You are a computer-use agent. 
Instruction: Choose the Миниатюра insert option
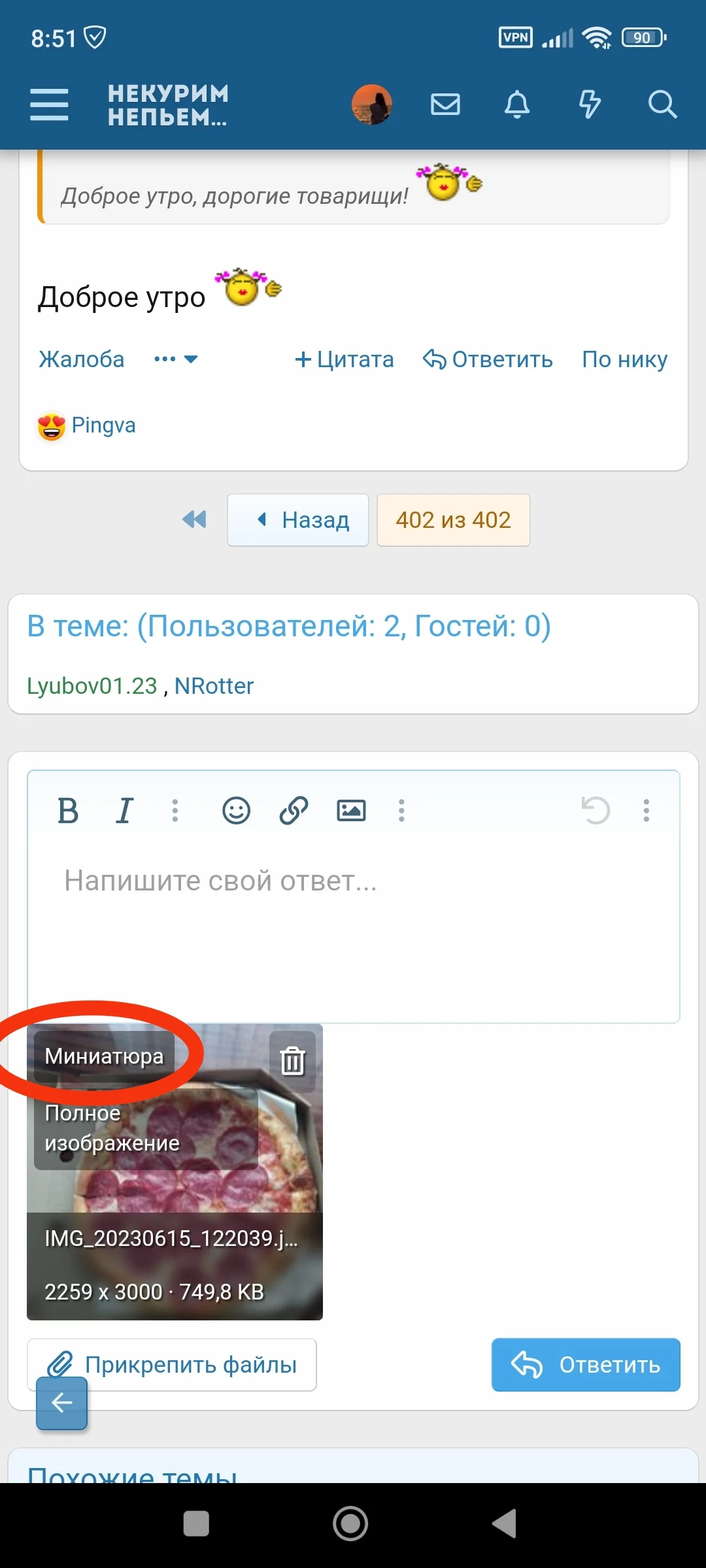click(105, 1056)
